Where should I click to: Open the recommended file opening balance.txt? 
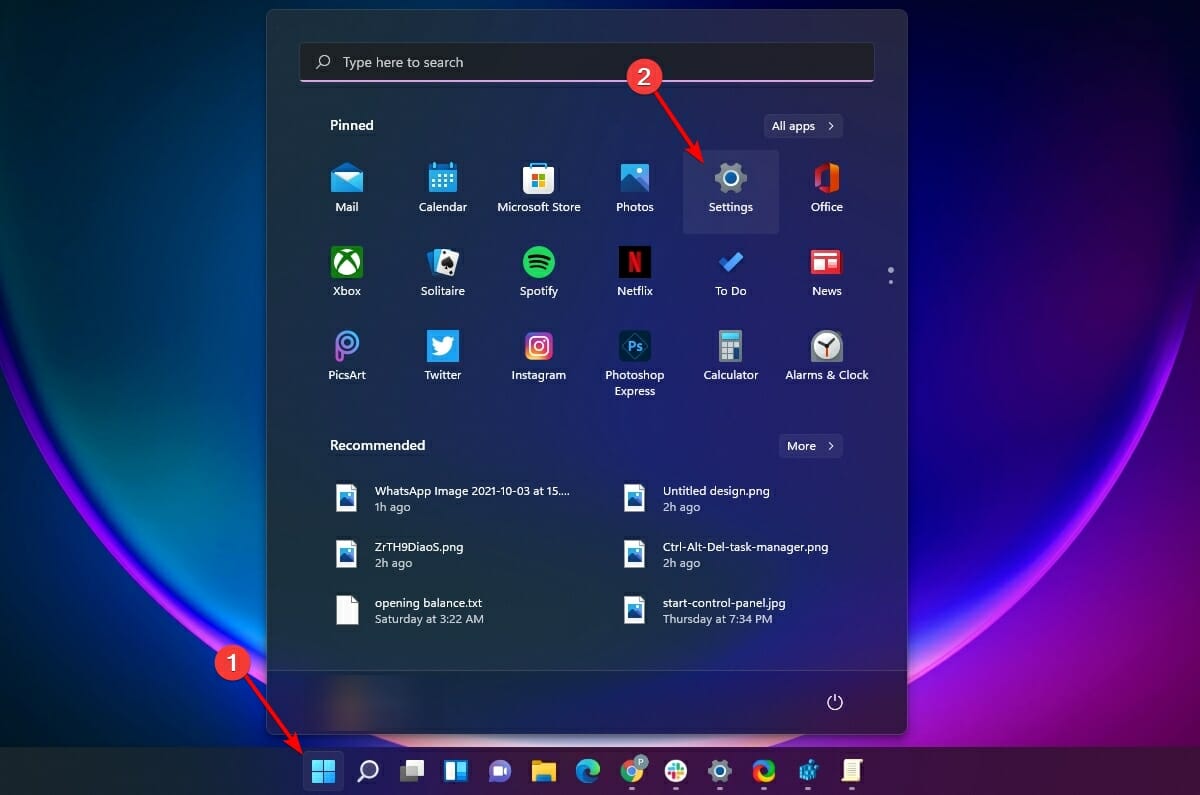tap(427, 610)
